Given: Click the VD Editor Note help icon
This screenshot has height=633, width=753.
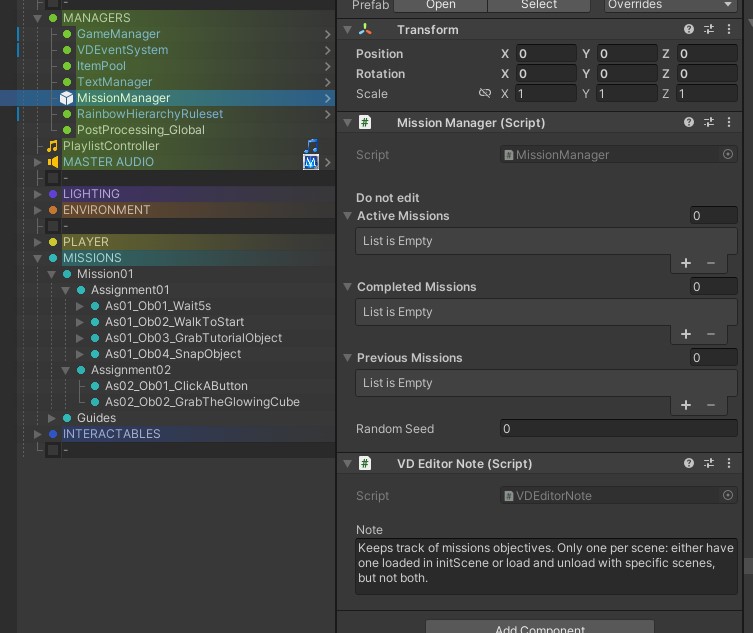Looking at the screenshot, I should [x=689, y=463].
